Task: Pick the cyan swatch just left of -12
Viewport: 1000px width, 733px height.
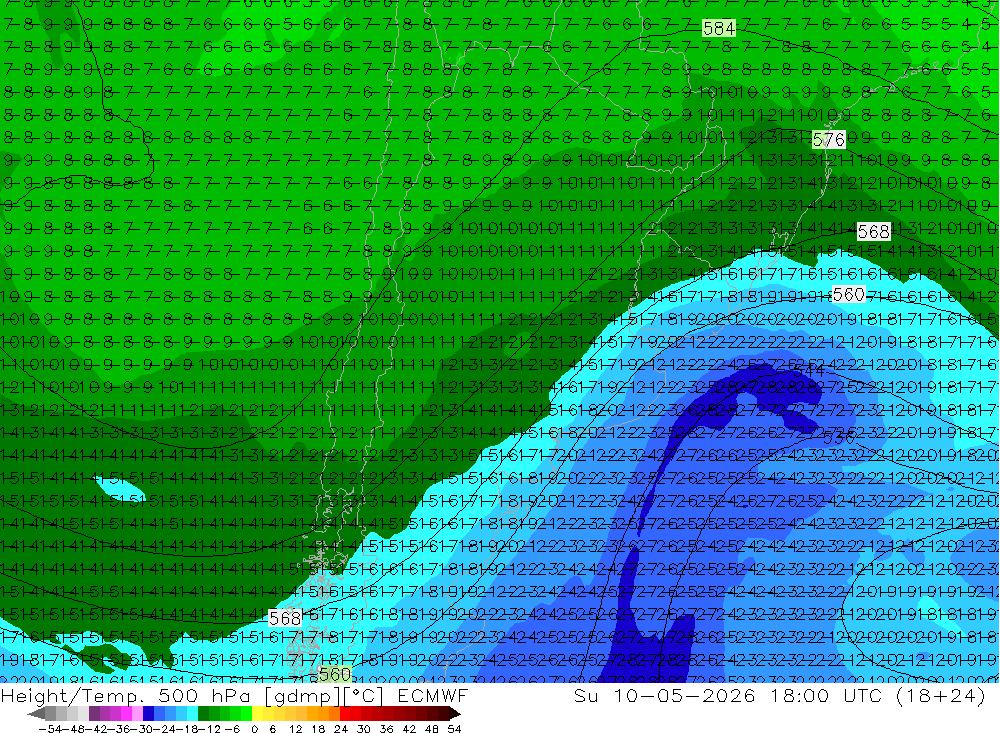Action: pos(192,713)
